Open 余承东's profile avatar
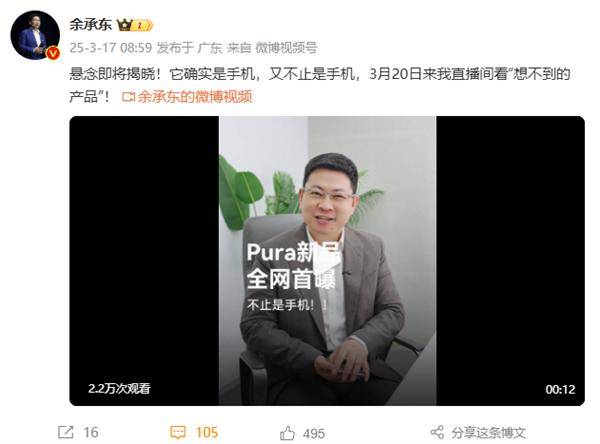The width and height of the screenshot is (600, 444). 35,35
